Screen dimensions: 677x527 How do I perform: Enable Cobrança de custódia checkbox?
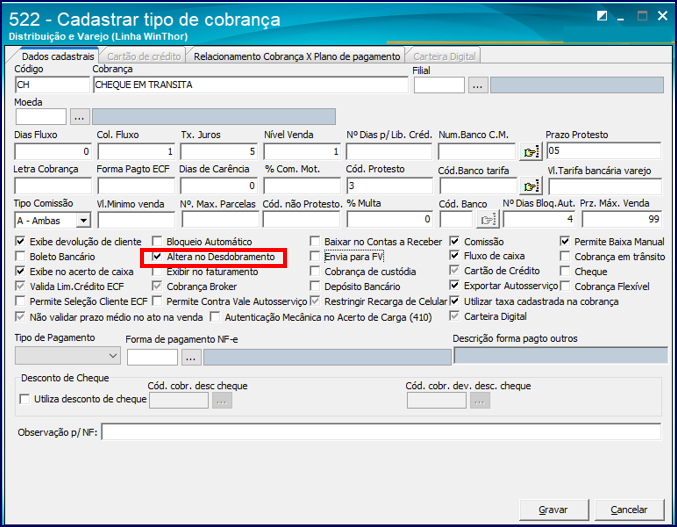(315, 271)
